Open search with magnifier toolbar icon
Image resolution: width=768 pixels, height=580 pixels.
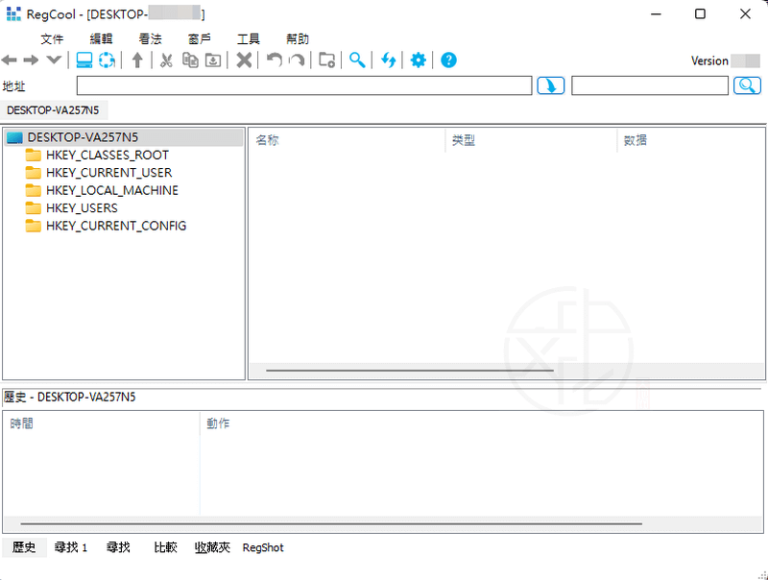tap(357, 61)
